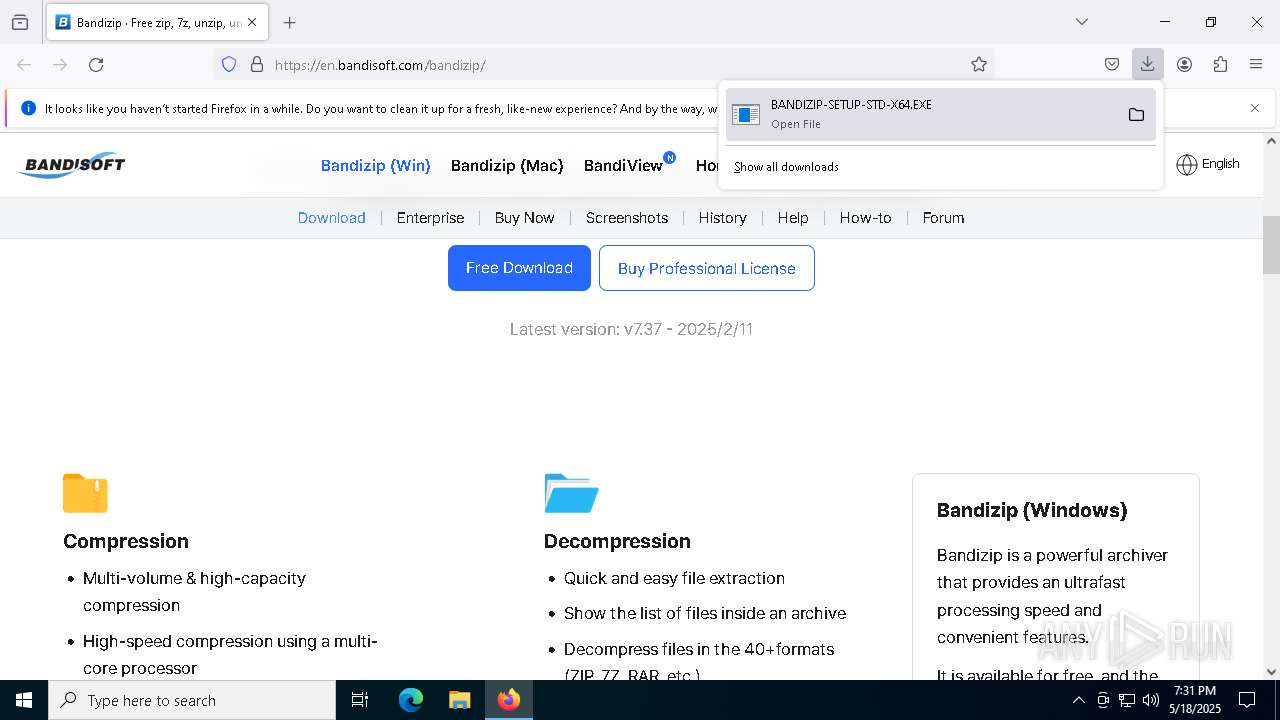Open the Forum page link
This screenshot has height=720, width=1280.
pyautogui.click(x=943, y=217)
